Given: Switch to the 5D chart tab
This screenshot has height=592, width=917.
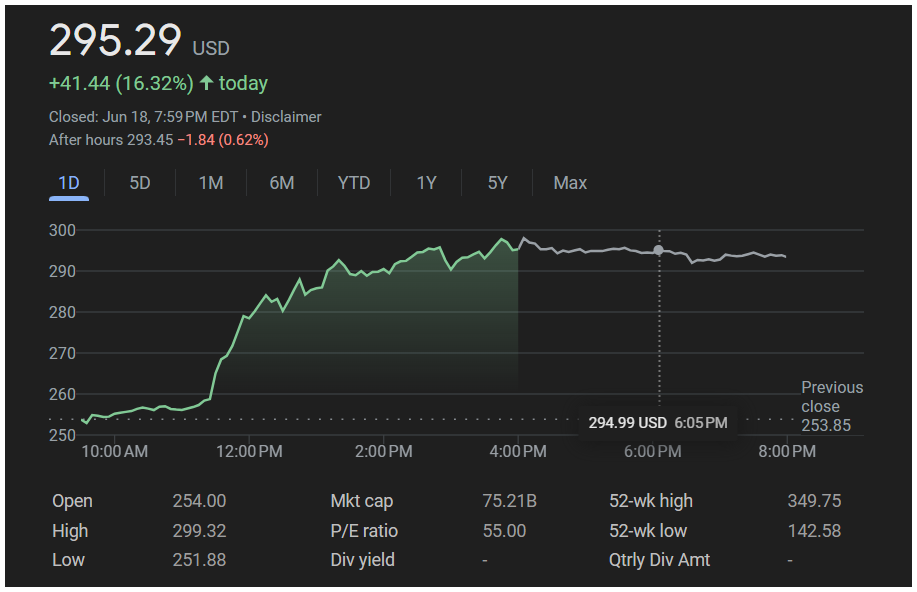Looking at the screenshot, I should click(140, 183).
